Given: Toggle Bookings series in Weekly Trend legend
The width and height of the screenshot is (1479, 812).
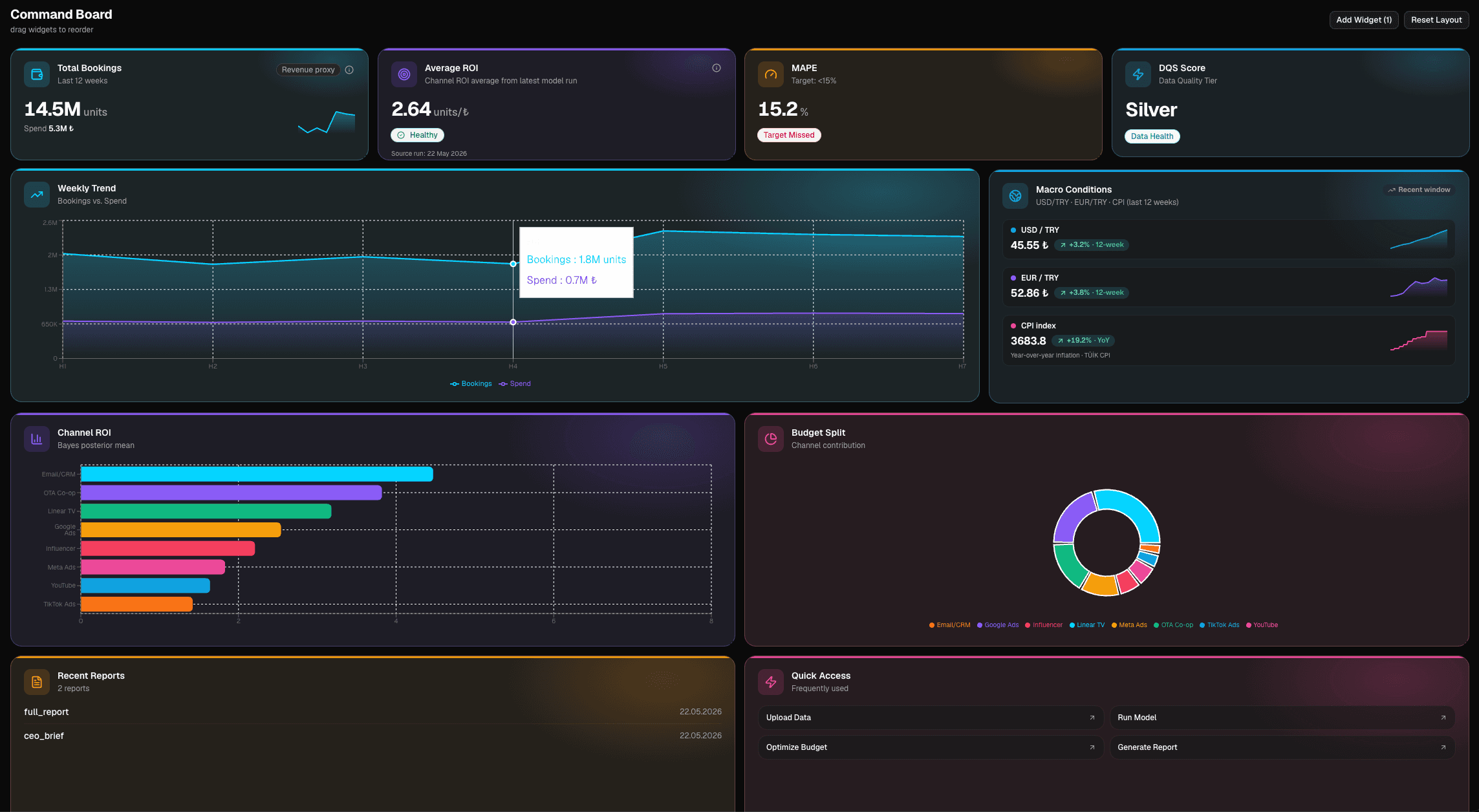Looking at the screenshot, I should click(x=471, y=384).
